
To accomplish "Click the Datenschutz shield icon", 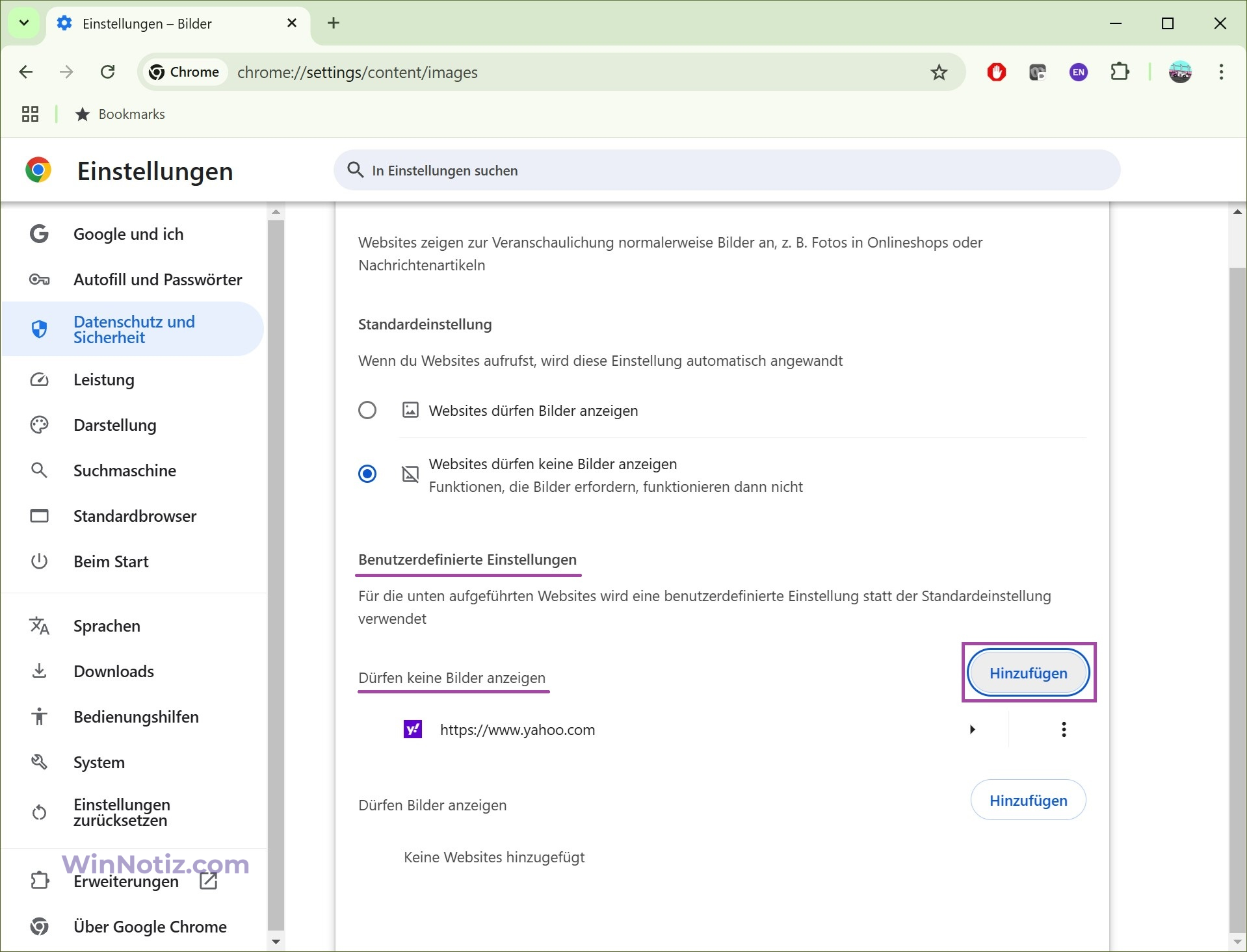I will 39,329.
